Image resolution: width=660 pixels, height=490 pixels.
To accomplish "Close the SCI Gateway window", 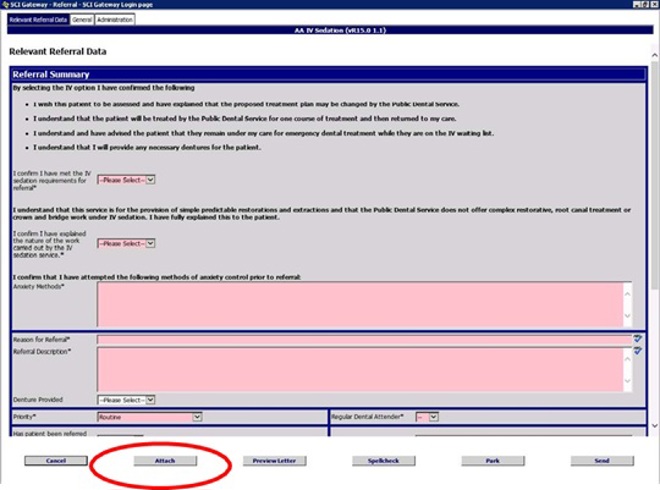I will coord(655,4).
